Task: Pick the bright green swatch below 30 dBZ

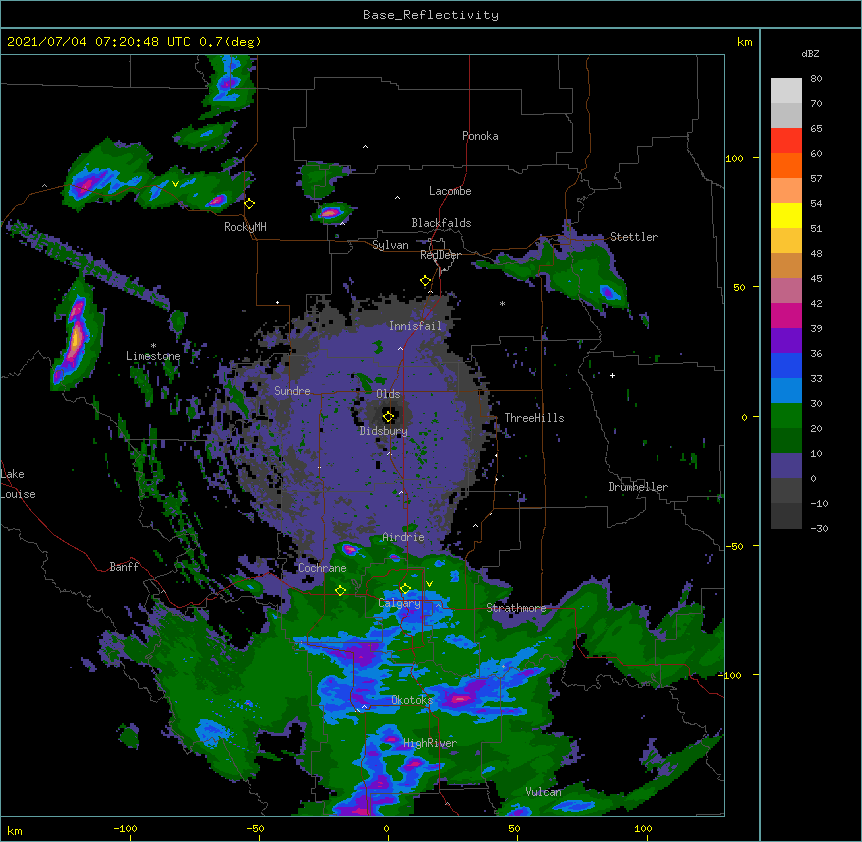Action: (x=786, y=416)
